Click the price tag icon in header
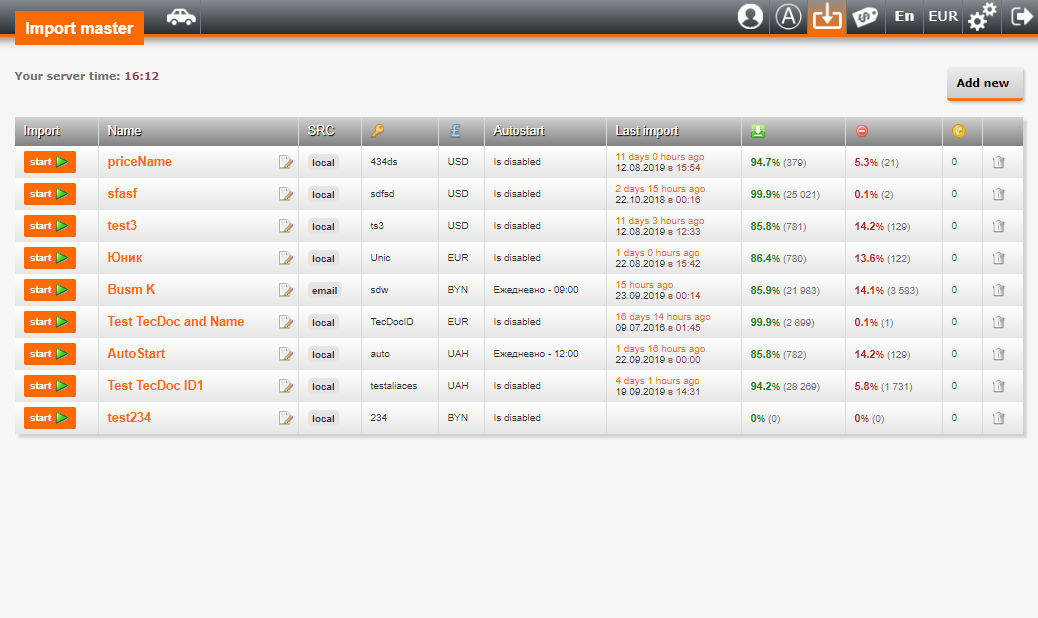The image size is (1038, 618). point(866,17)
